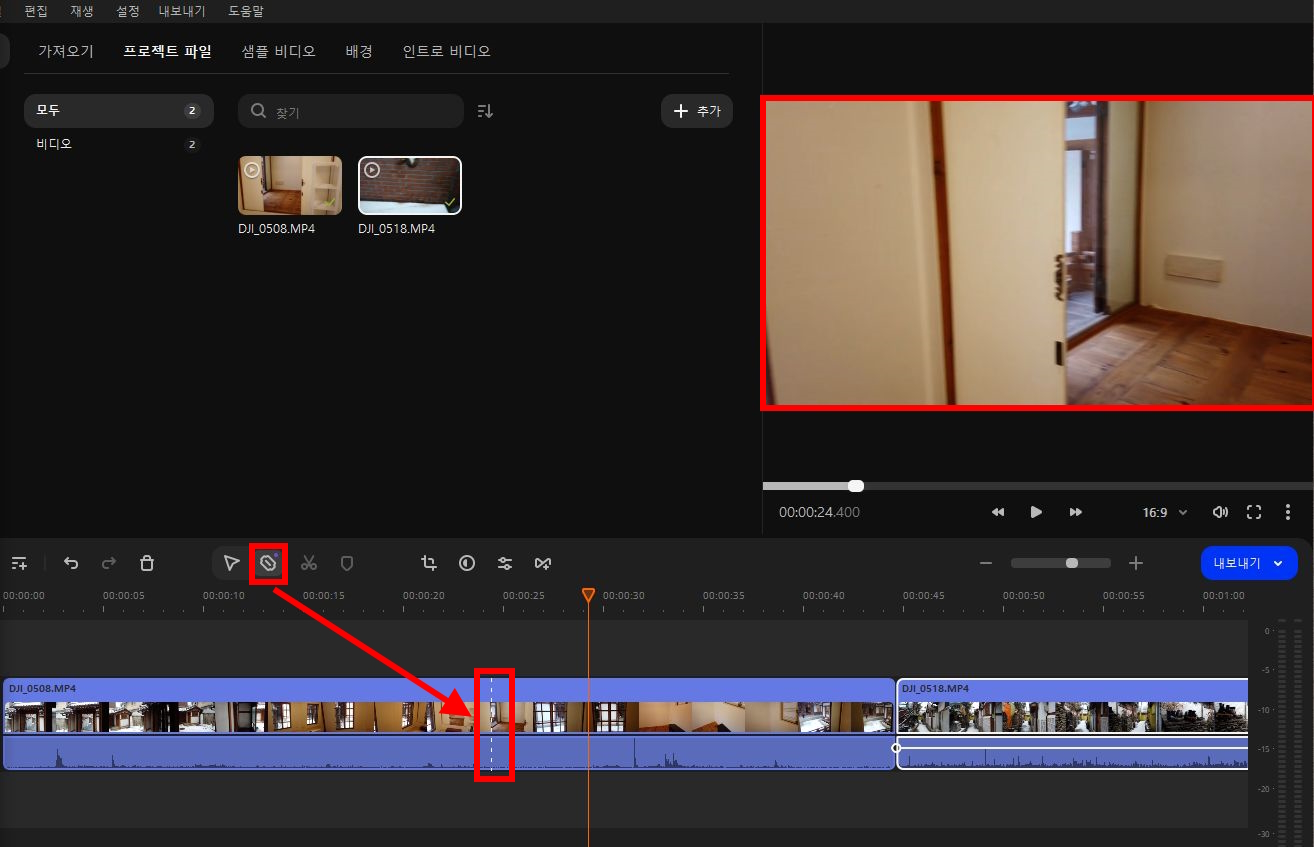Viewport: 1314px width, 847px height.
Task: Skip forward in the preview
Action: point(1076,512)
